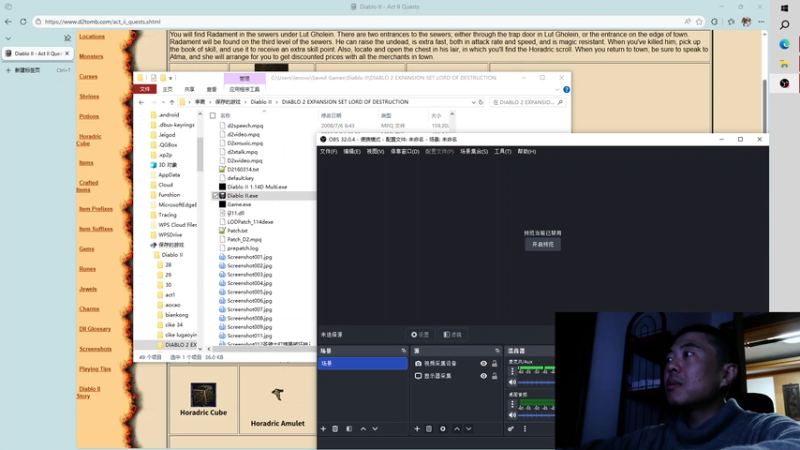Viewport: 800px width, 450px height.
Task: Hide 视频采集设备 source with eye icon
Action: click(x=483, y=363)
